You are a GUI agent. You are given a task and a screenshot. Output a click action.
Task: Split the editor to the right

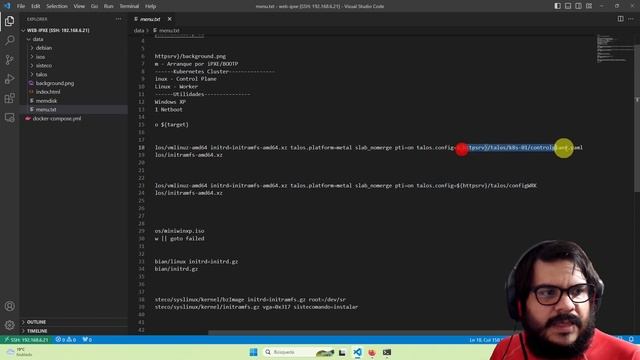point(620,19)
